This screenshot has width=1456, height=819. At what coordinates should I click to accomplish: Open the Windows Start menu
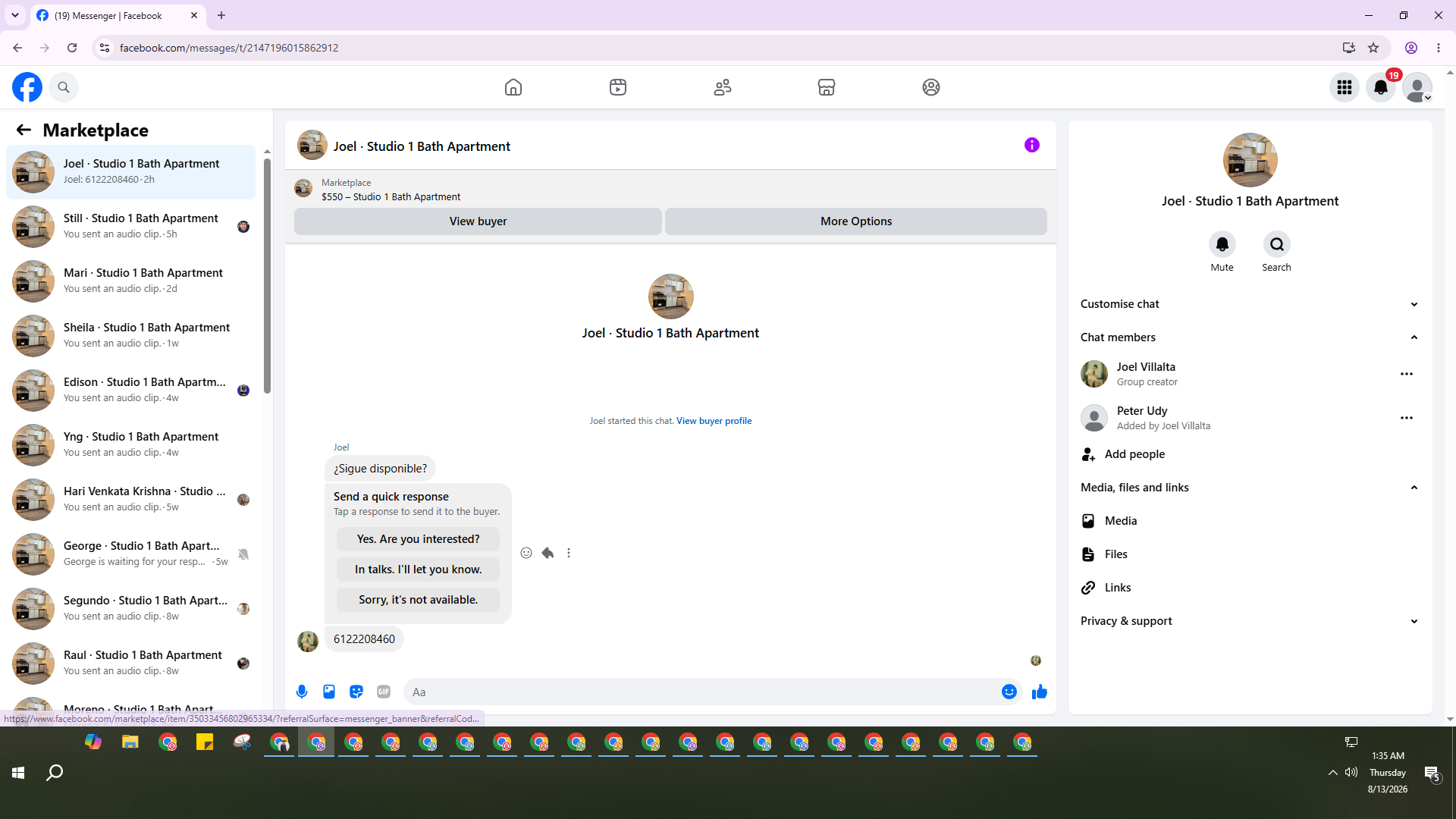click(x=18, y=773)
